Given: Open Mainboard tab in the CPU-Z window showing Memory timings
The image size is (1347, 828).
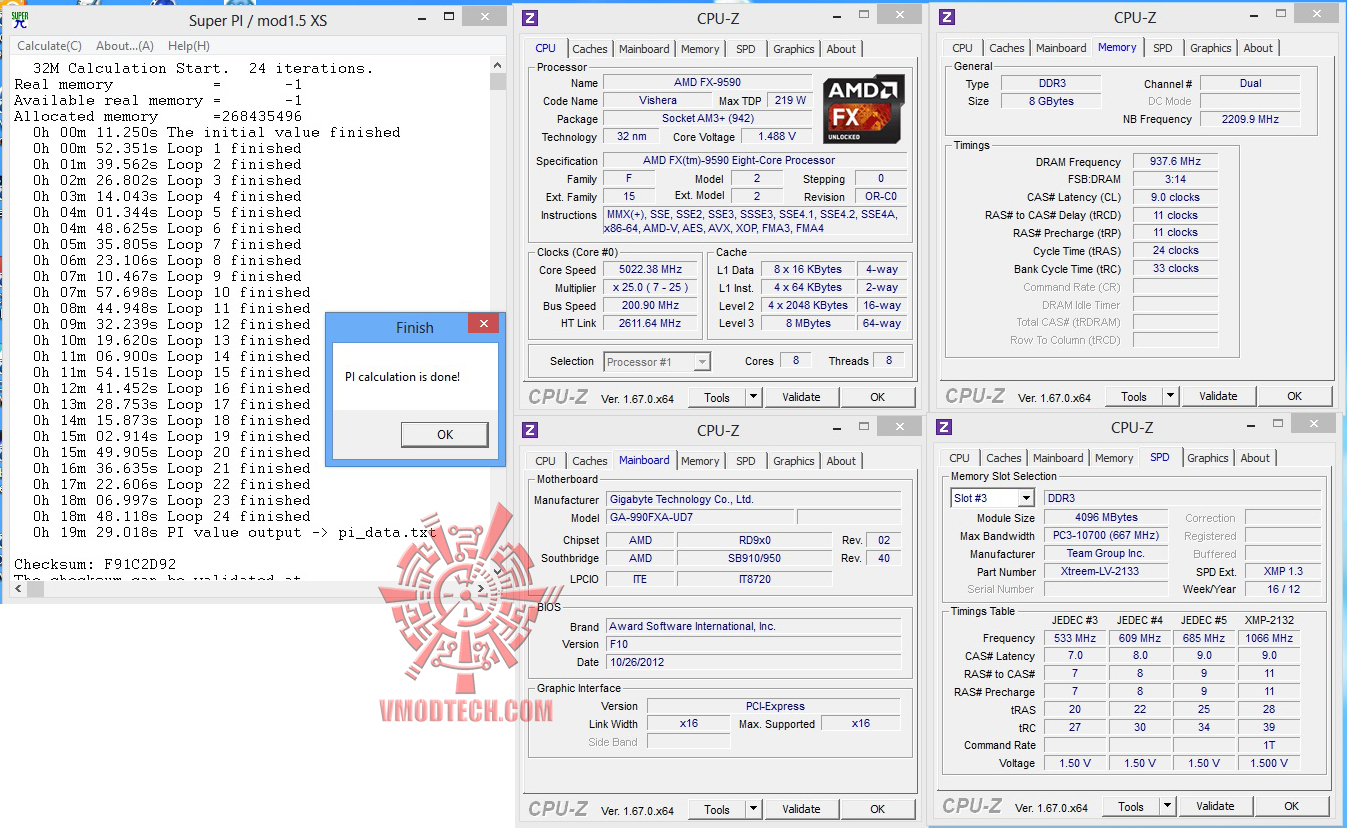Looking at the screenshot, I should 1061,48.
